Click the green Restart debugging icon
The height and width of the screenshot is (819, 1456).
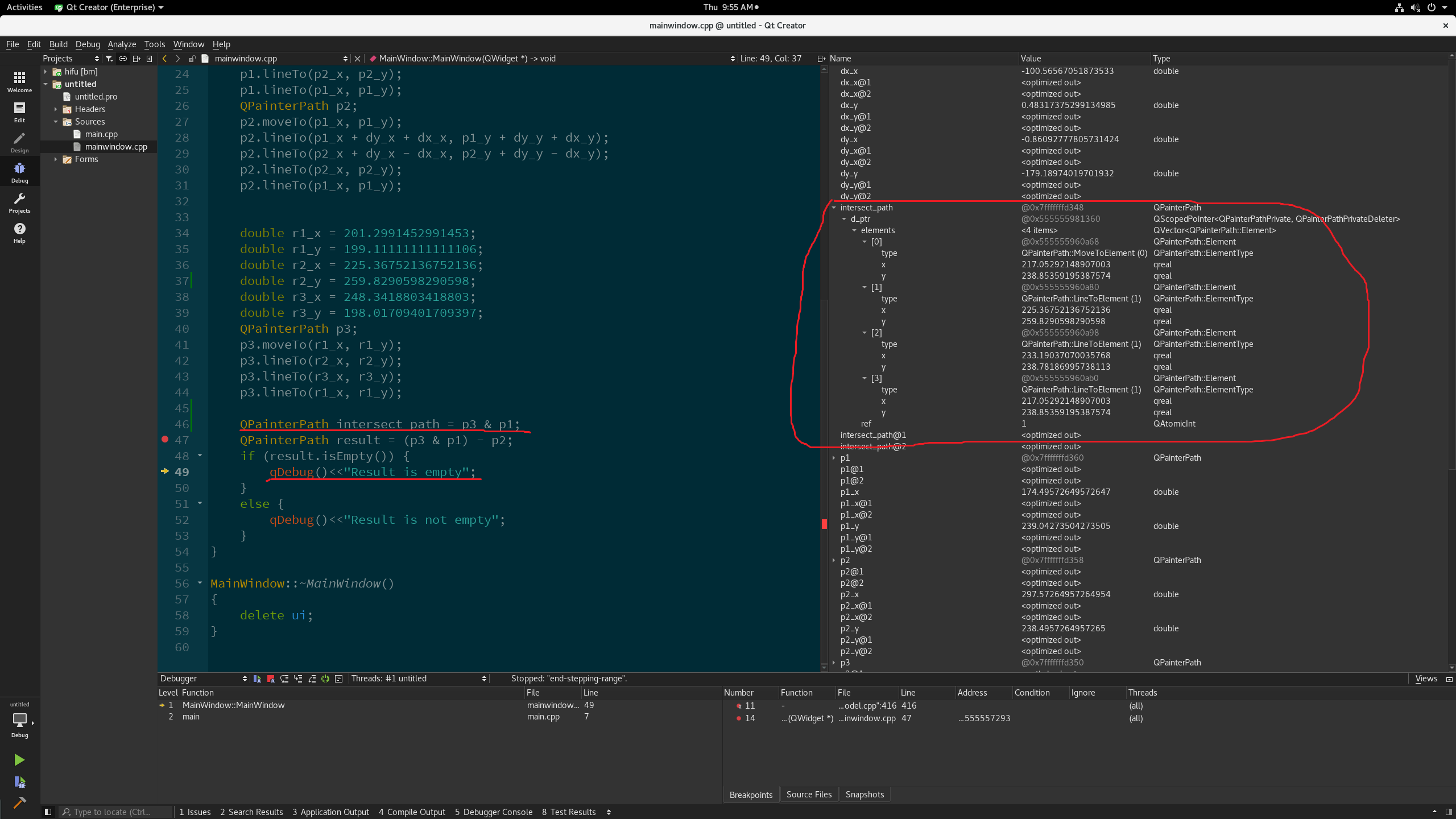coord(325,679)
